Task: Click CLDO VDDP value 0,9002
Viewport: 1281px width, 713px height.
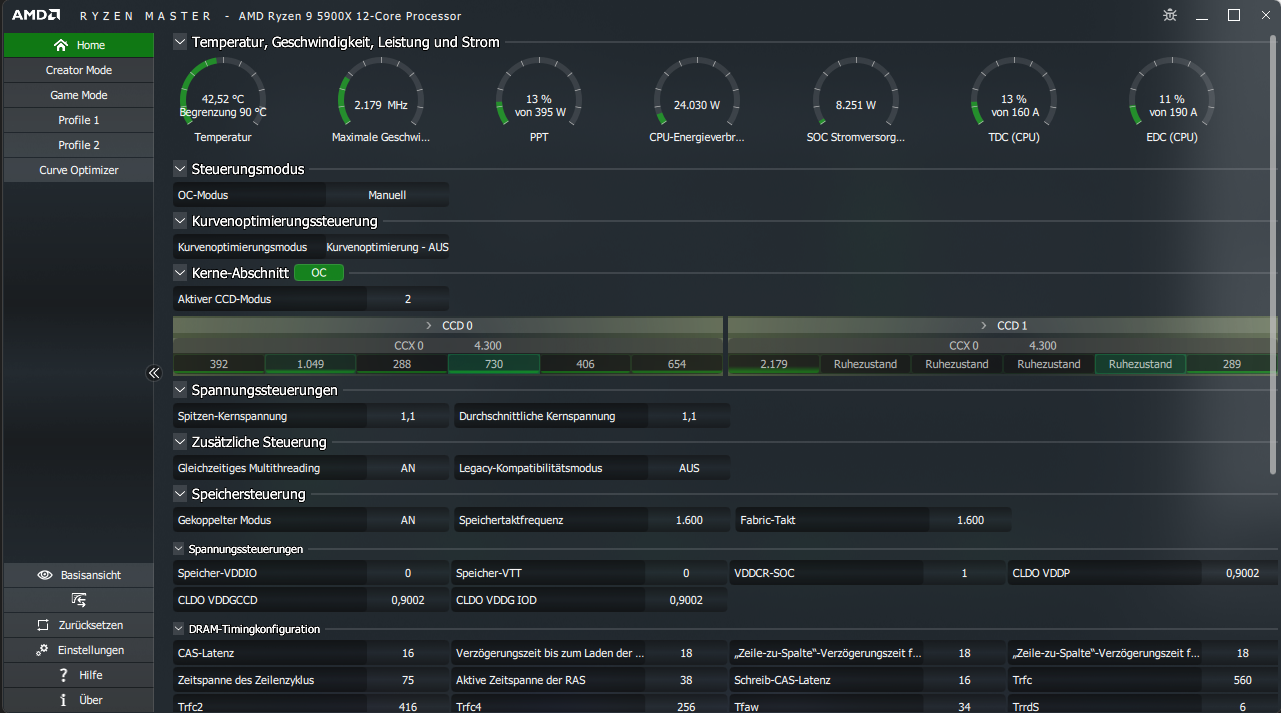Action: [1242, 573]
